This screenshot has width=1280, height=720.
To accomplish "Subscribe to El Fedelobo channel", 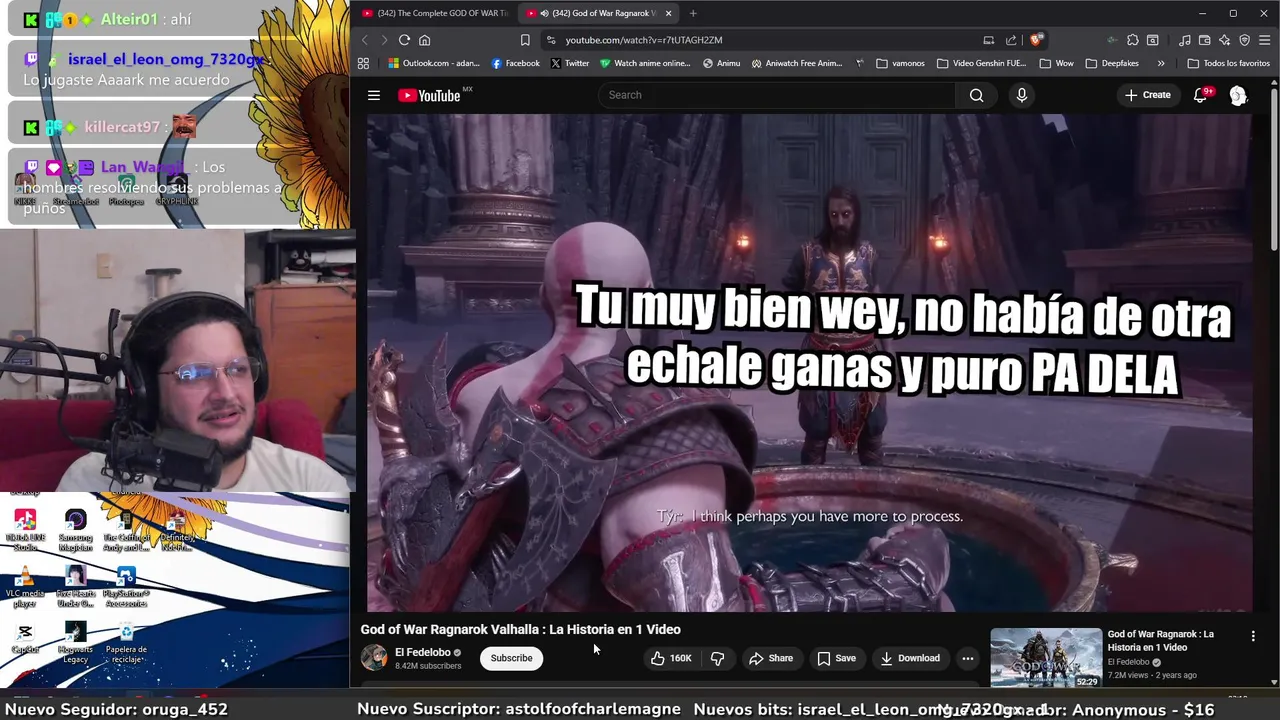I will (511, 658).
